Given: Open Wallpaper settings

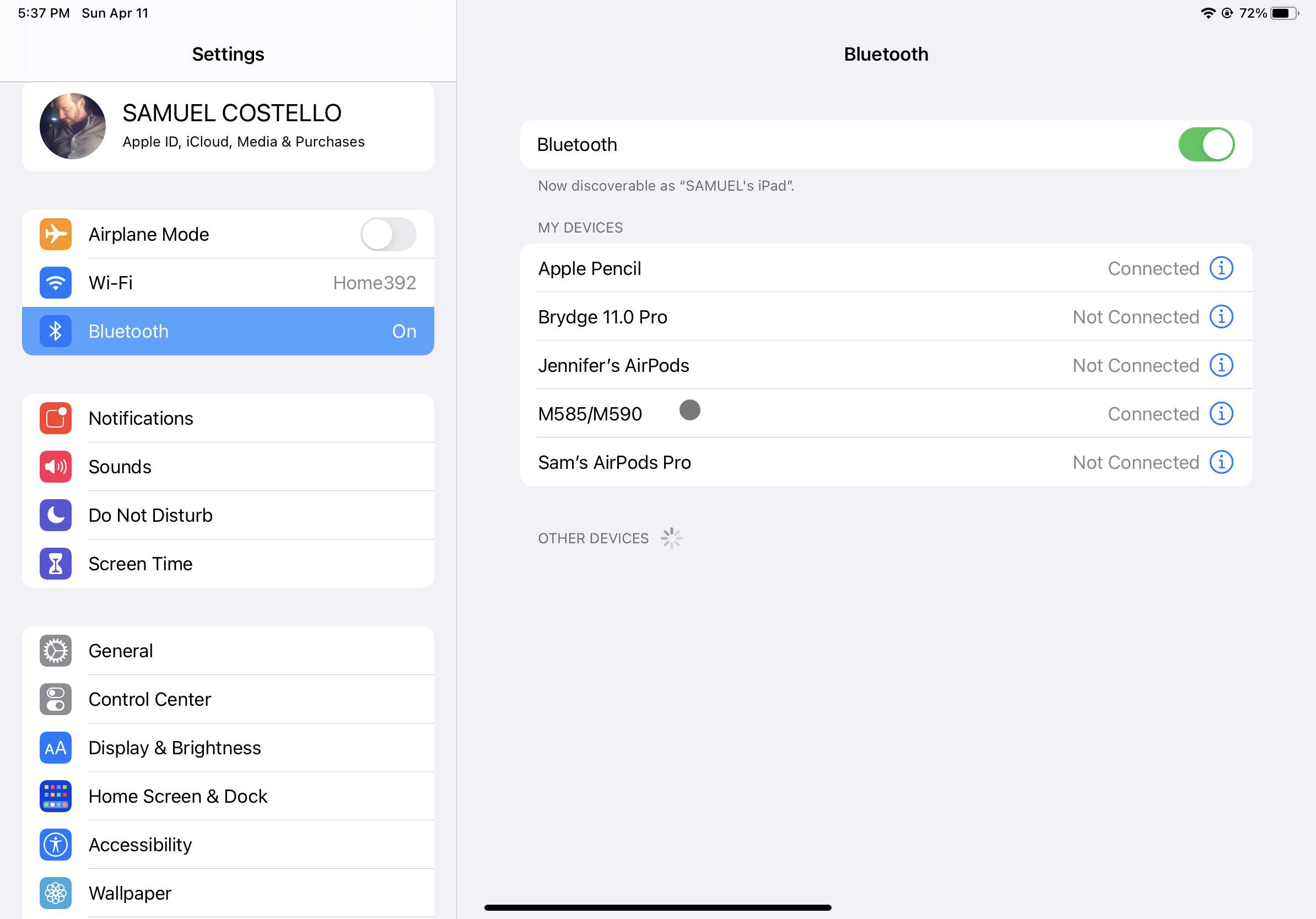Looking at the screenshot, I should [x=228, y=893].
